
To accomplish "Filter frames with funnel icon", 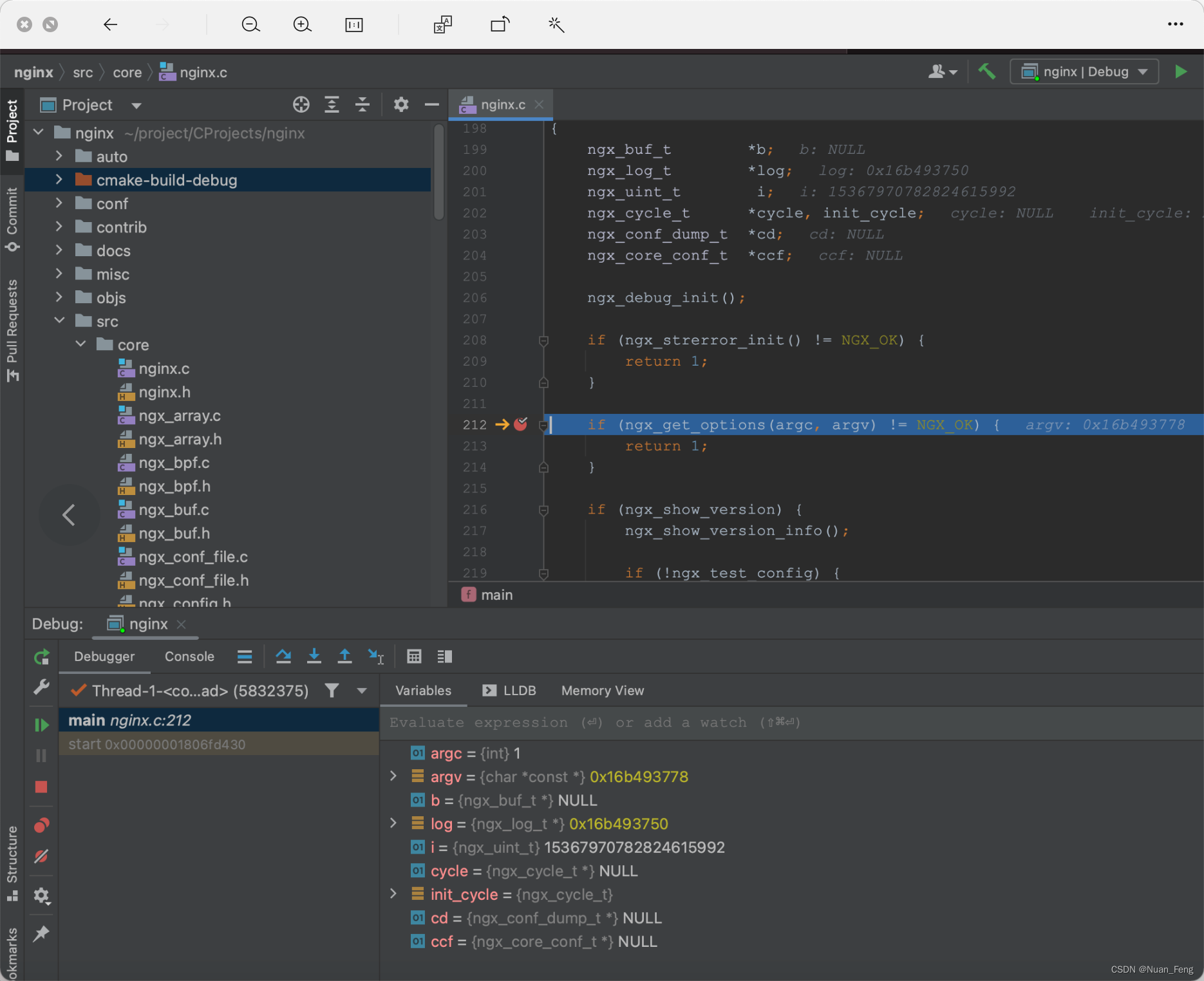I will pyautogui.click(x=332, y=691).
